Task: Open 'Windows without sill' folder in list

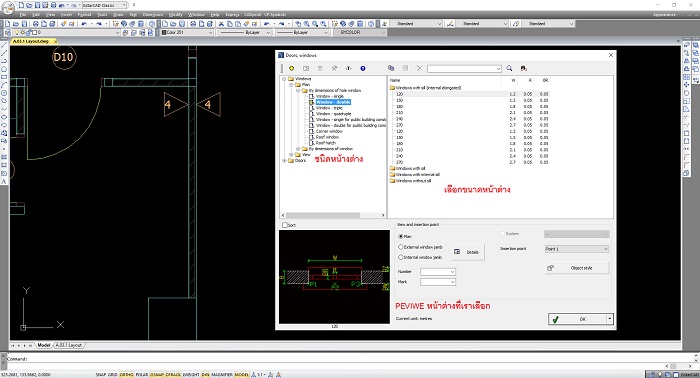Action: (413, 181)
